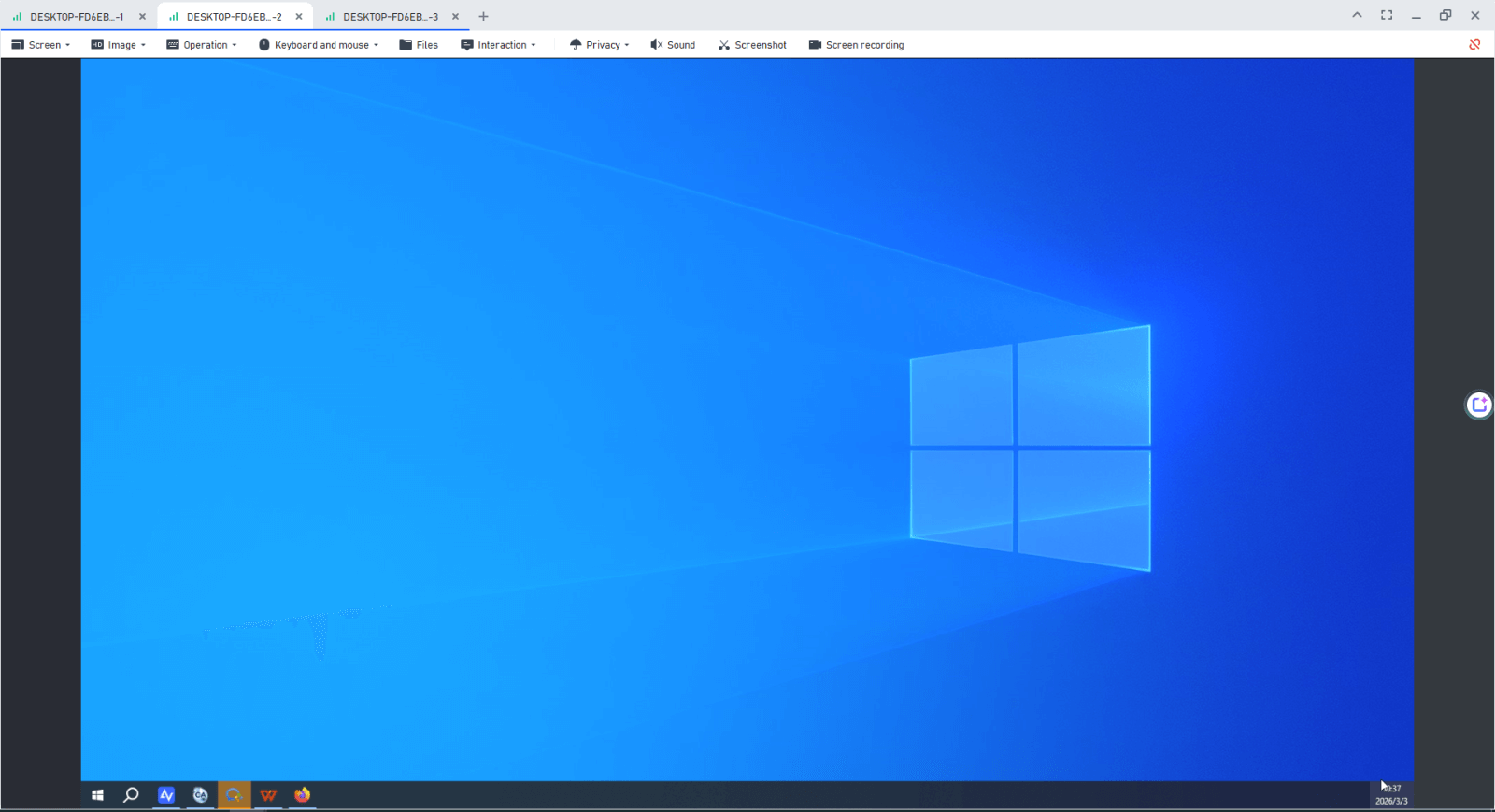Image resolution: width=1495 pixels, height=812 pixels.
Task: Close the DESKTOP-FD6EB...-2 session tab
Action: click(x=299, y=17)
